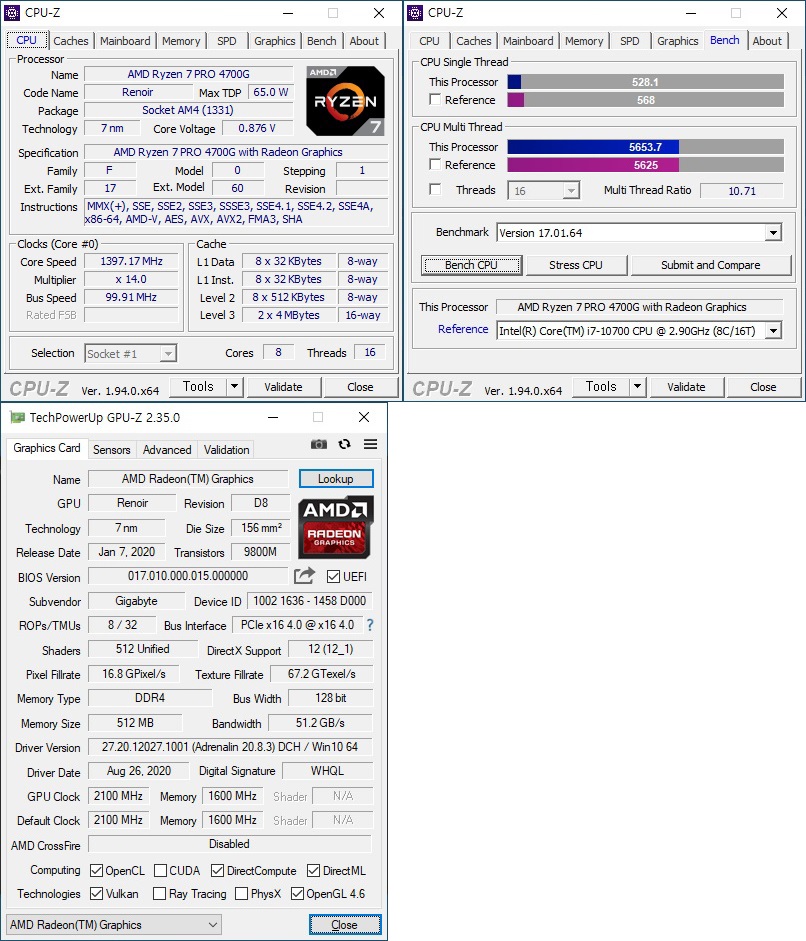This screenshot has height=941, width=806.
Task: Open About tab in left CPU-Z window
Action: click(364, 41)
